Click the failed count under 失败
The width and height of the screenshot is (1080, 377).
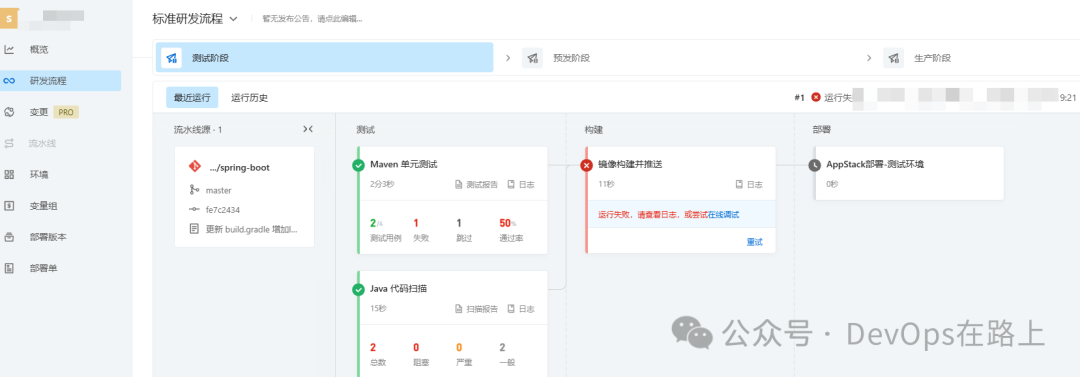pos(416,223)
